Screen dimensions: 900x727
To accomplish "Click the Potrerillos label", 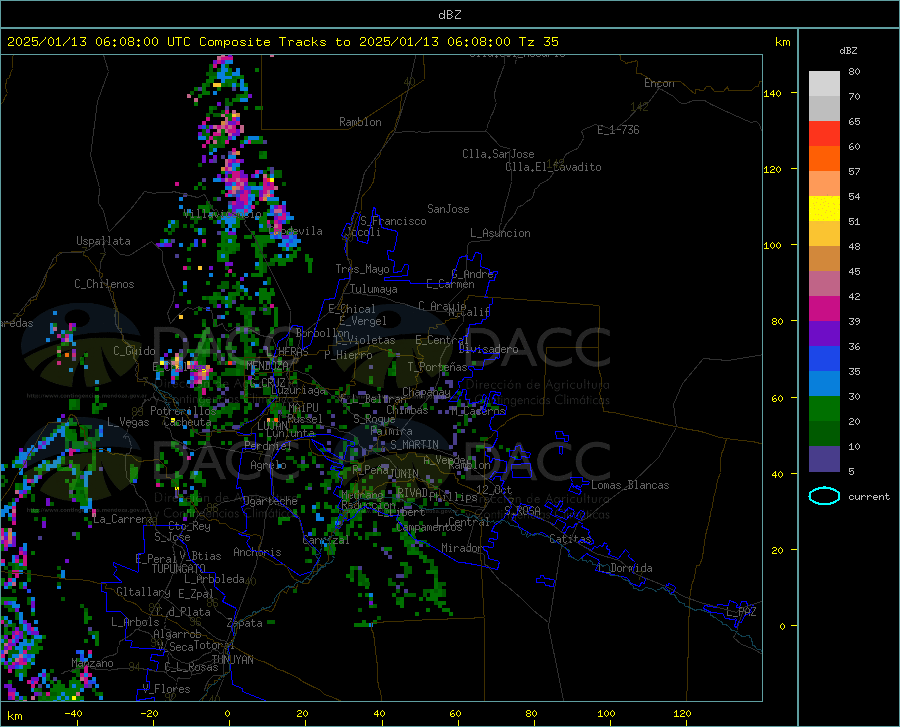I will [x=183, y=411].
